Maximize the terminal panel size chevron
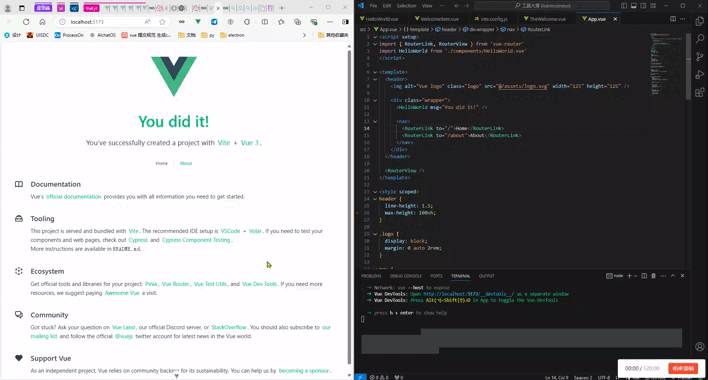The width and height of the screenshot is (708, 380). pyautogui.click(x=673, y=276)
